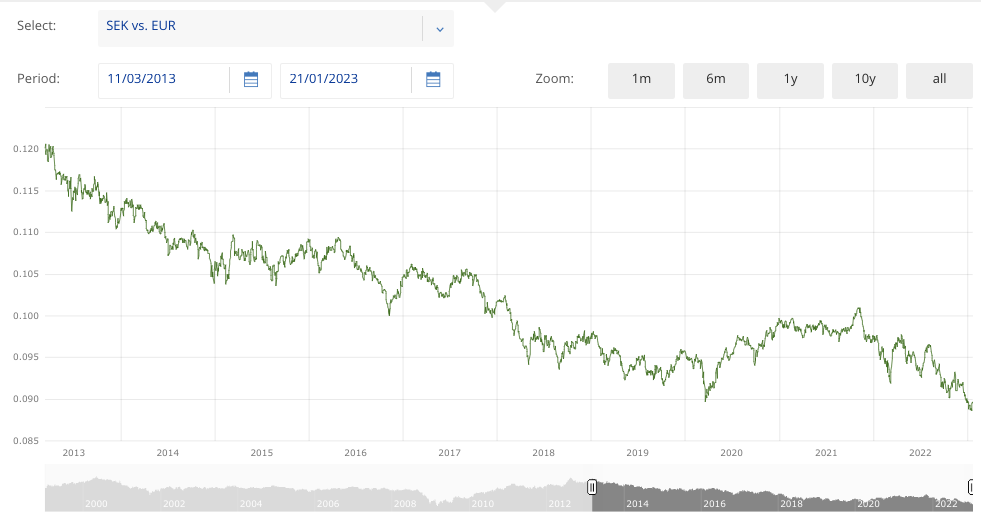Click the chart line's lowest dip before 2020
Viewport: 981px width, 520px height.
coord(706,399)
